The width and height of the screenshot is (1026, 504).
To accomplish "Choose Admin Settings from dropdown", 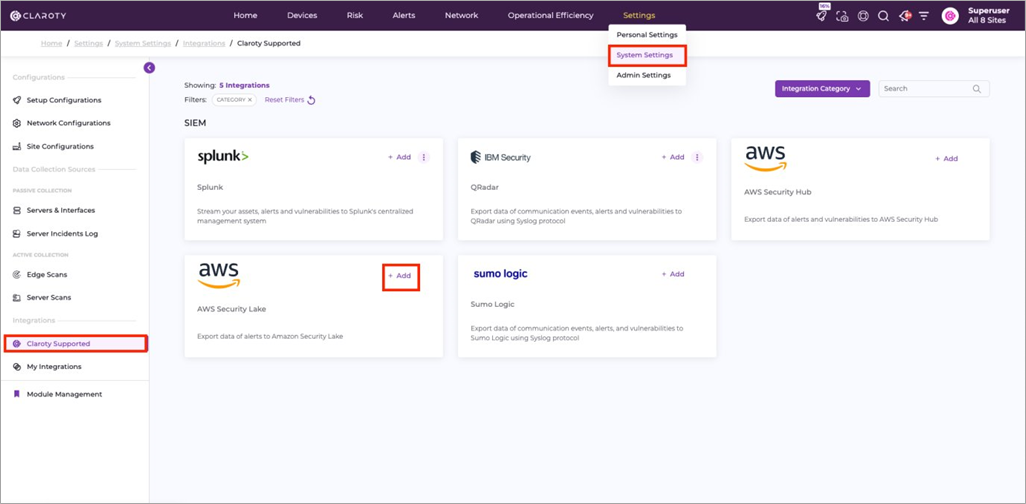I will coord(644,76).
